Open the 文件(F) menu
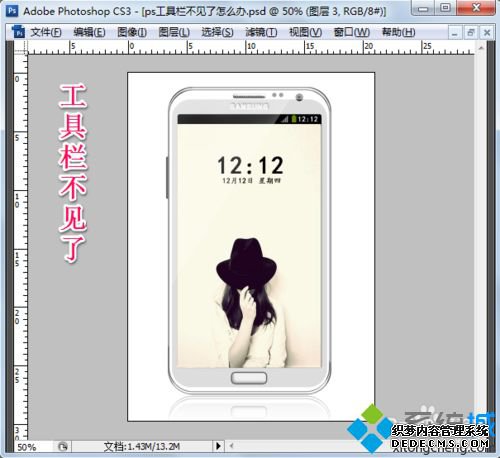Image resolution: width=500 pixels, height=458 pixels. pos(46,32)
